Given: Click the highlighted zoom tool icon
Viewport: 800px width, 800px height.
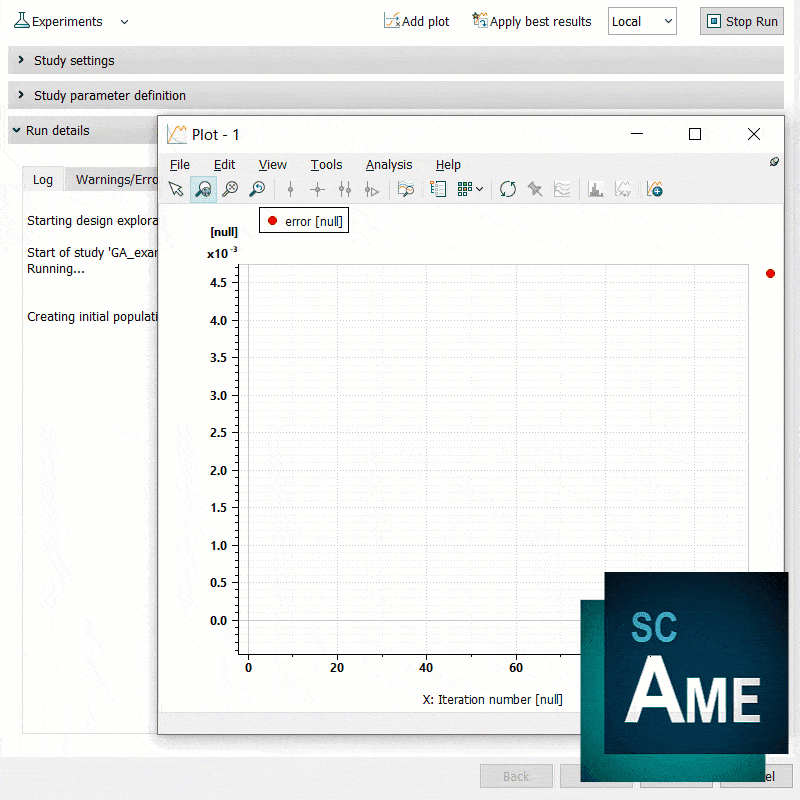Looking at the screenshot, I should coord(203,189).
